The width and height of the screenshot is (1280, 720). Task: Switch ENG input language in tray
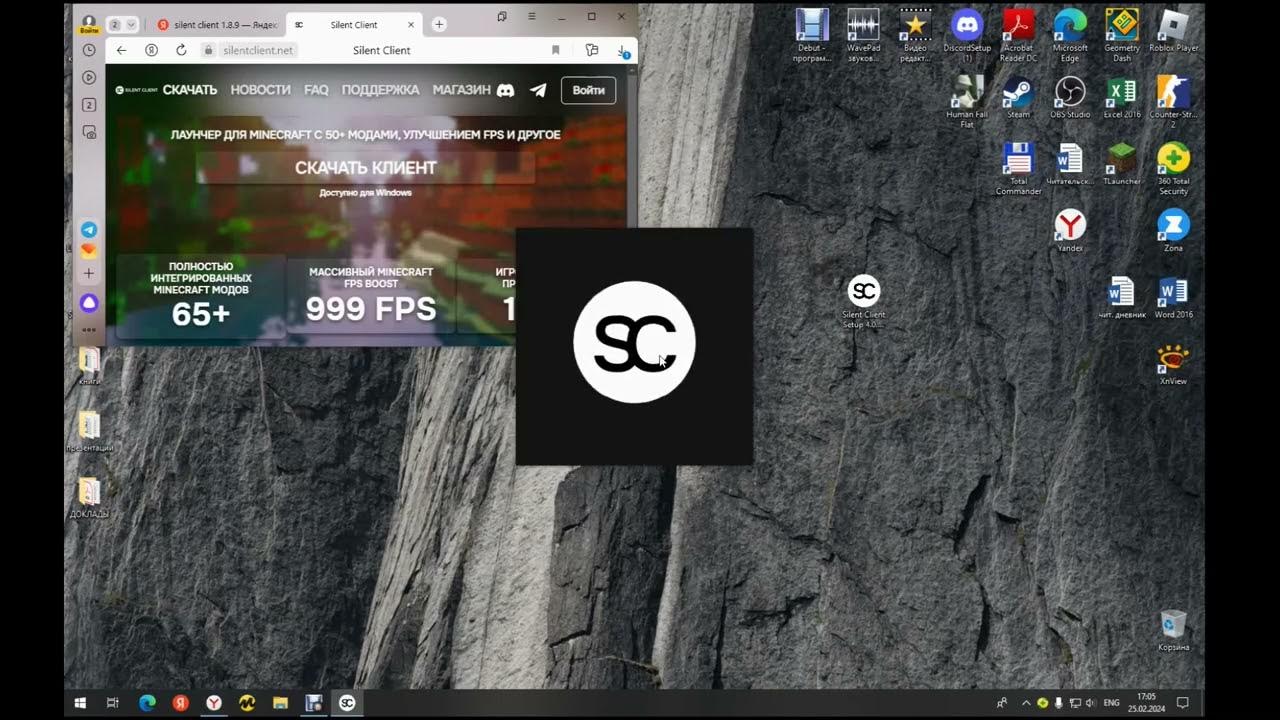coord(1111,703)
